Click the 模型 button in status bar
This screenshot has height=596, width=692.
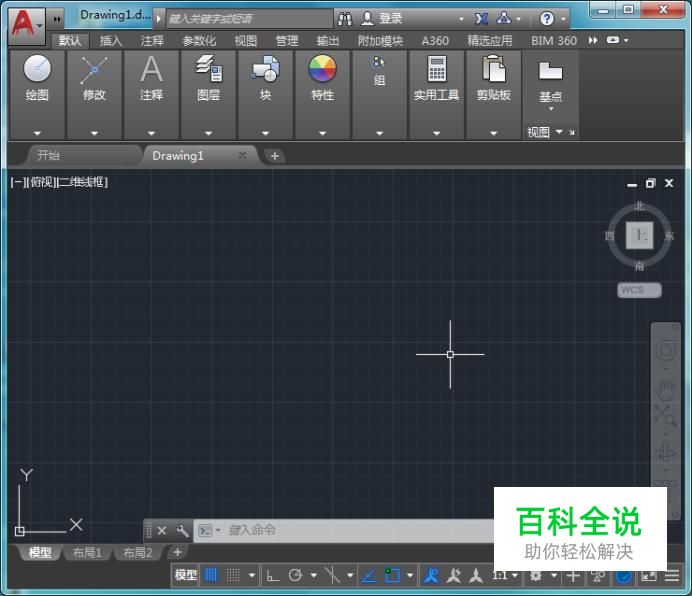pos(186,575)
